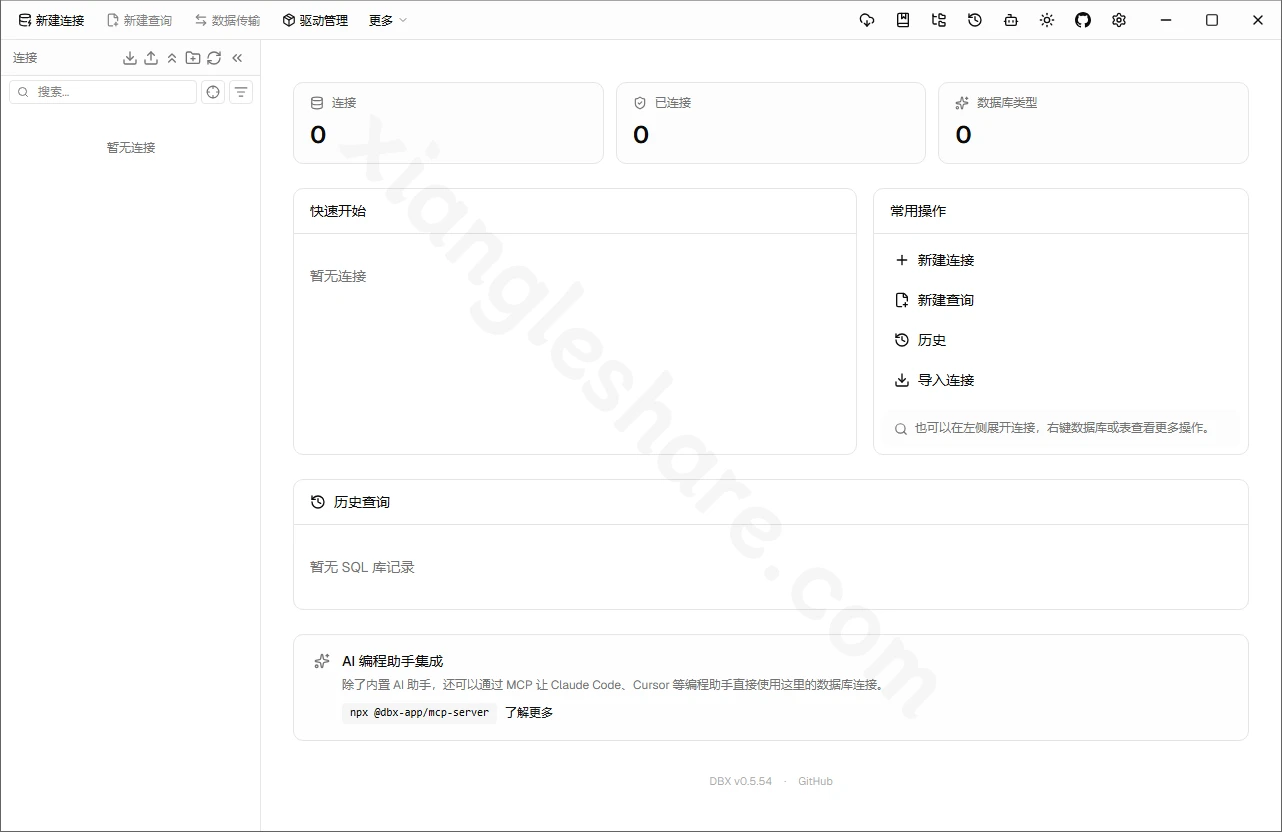Click the 连接 stat card
This screenshot has height=832, width=1282.
point(448,123)
